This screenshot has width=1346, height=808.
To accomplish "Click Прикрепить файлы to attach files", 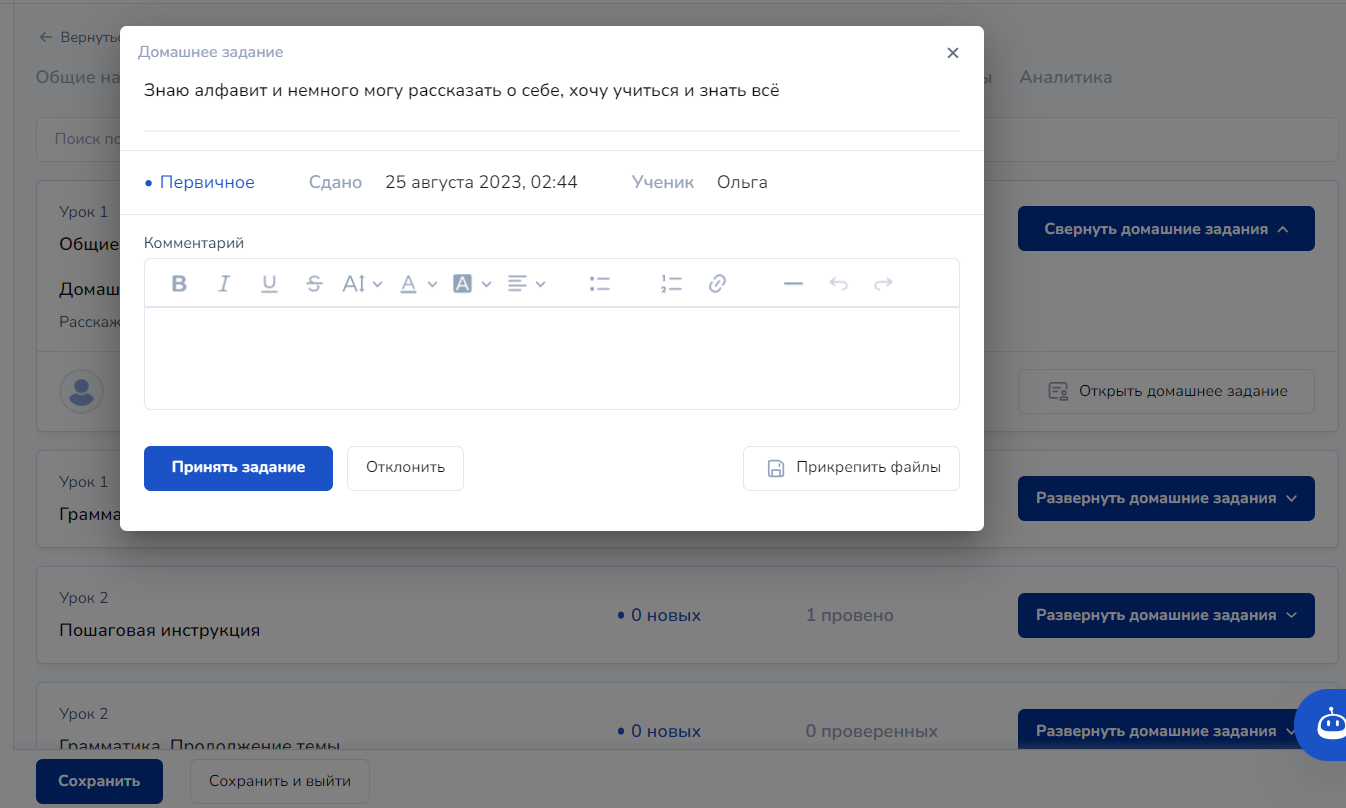I will pos(851,468).
